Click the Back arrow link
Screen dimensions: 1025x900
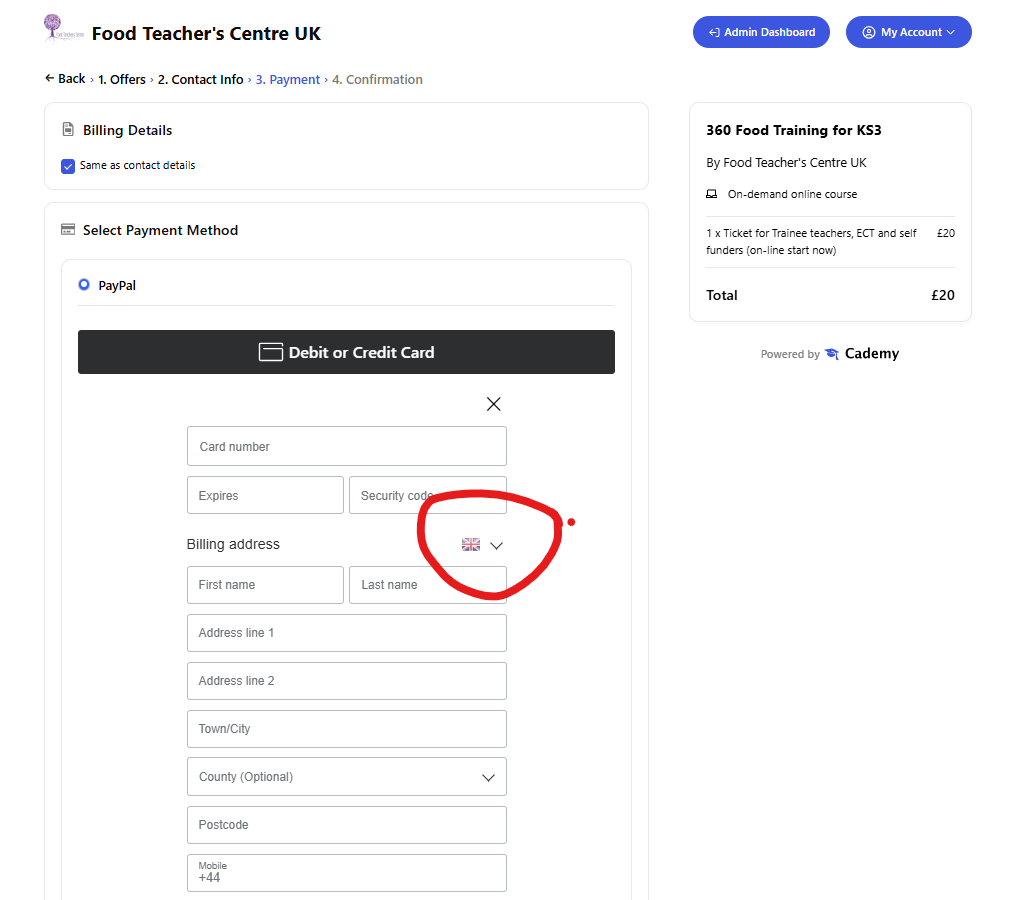pos(65,79)
